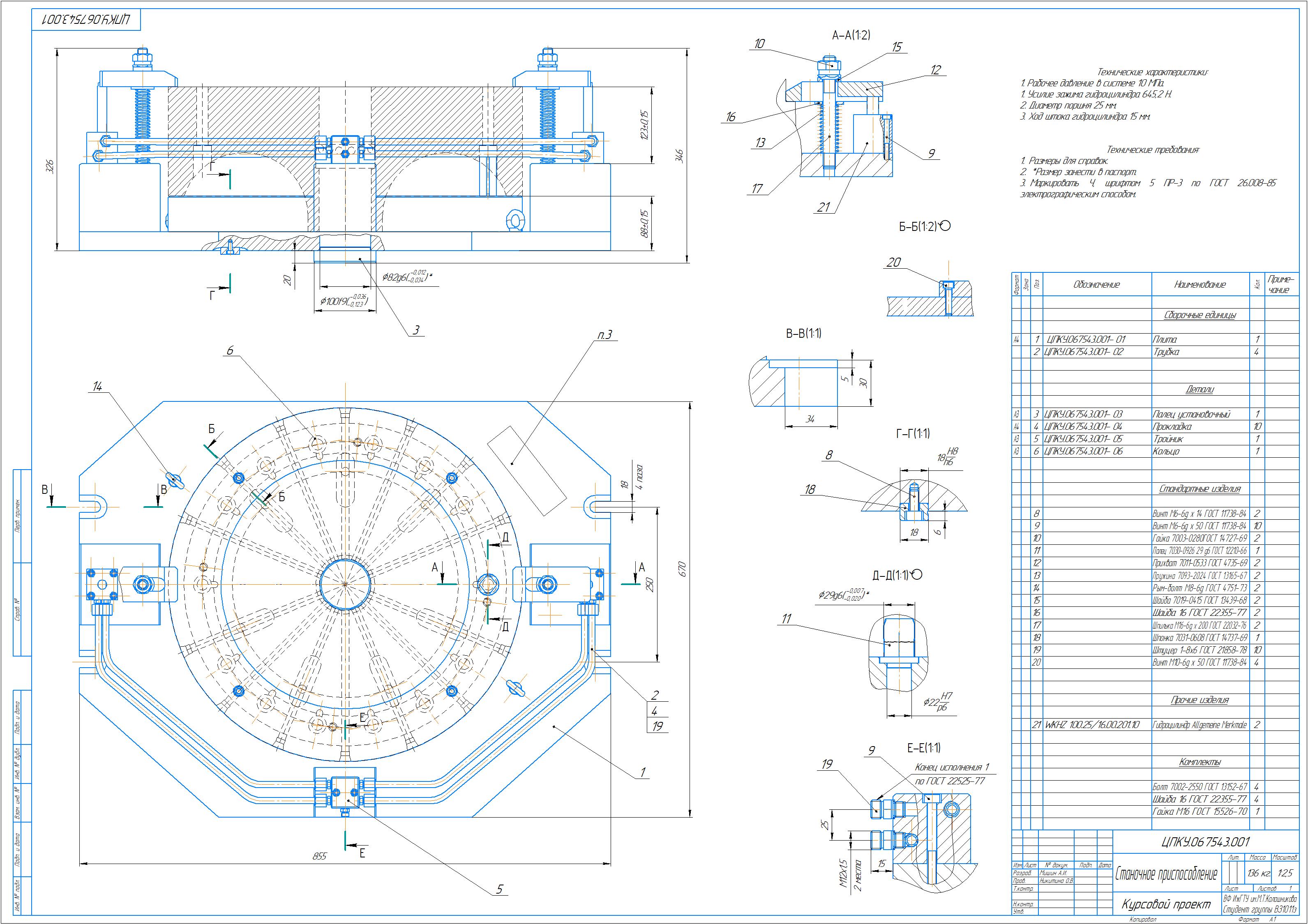The image size is (1308, 924).
Task: Click callout number 10 in section A–A
Action: click(759, 44)
